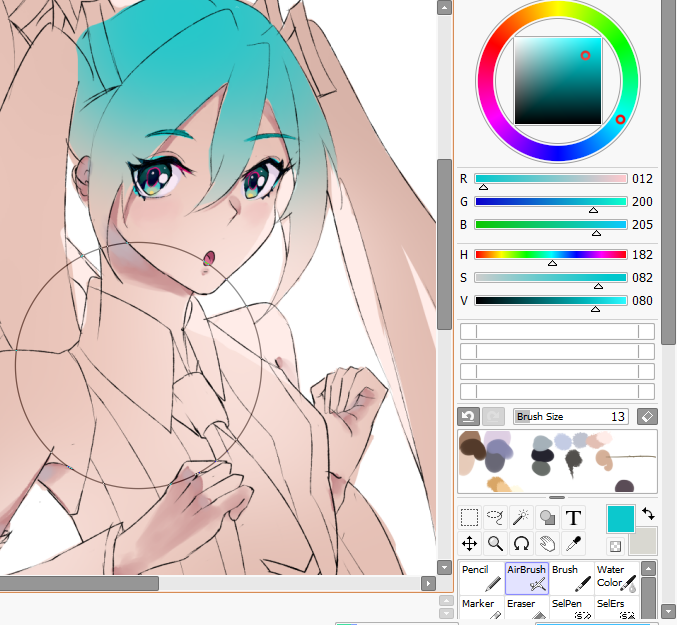Select the Lasso tool

495,517
